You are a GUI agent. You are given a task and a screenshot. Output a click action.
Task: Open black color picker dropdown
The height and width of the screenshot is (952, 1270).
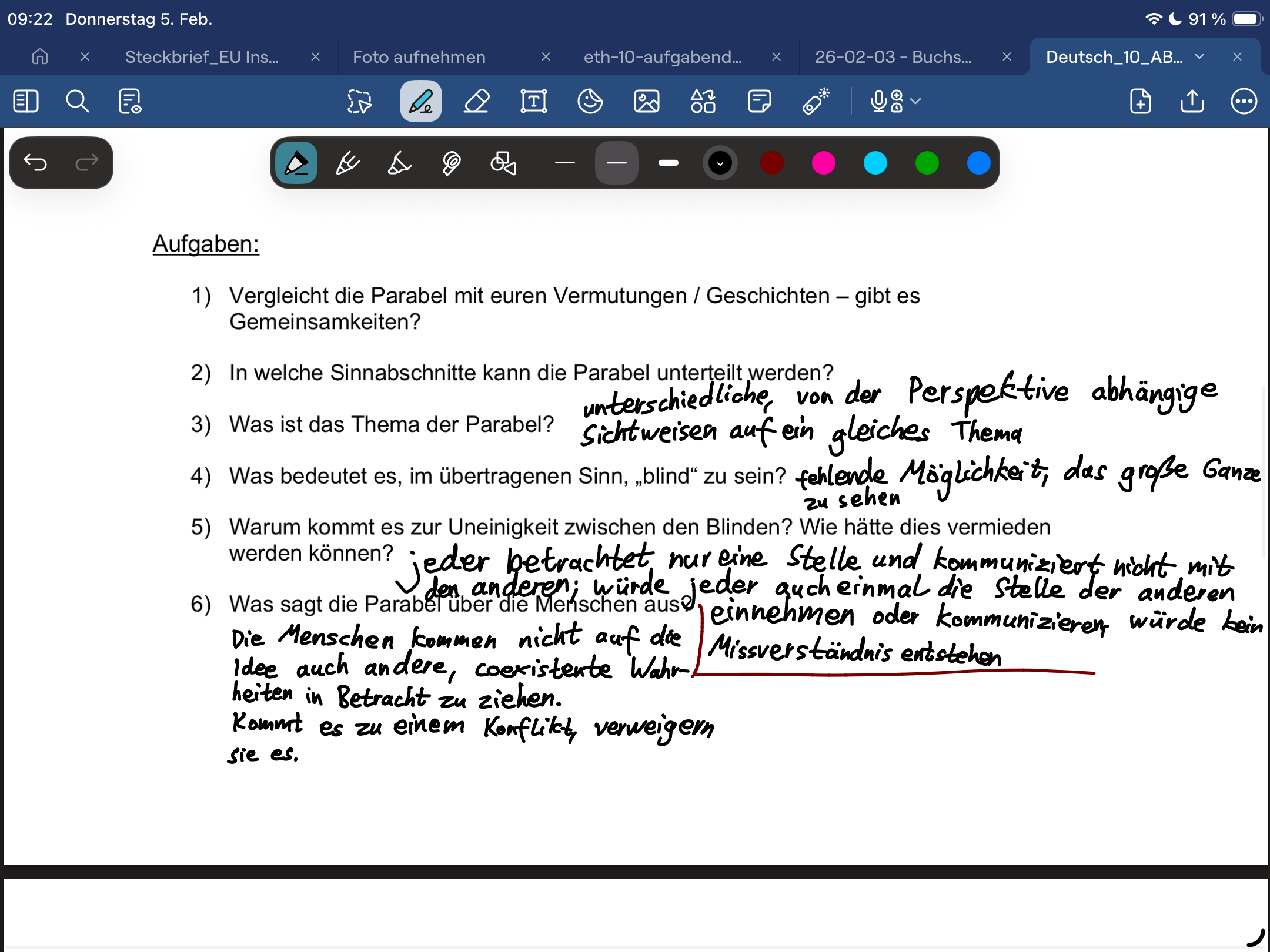720,163
